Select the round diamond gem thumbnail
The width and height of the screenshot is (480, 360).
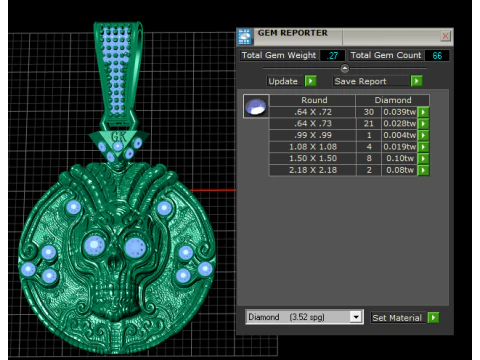(x=256, y=106)
